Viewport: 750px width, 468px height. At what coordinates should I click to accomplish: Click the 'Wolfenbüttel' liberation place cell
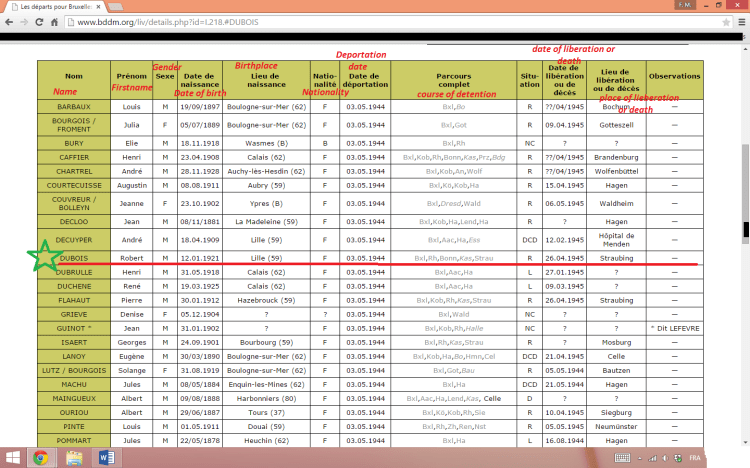616,171
